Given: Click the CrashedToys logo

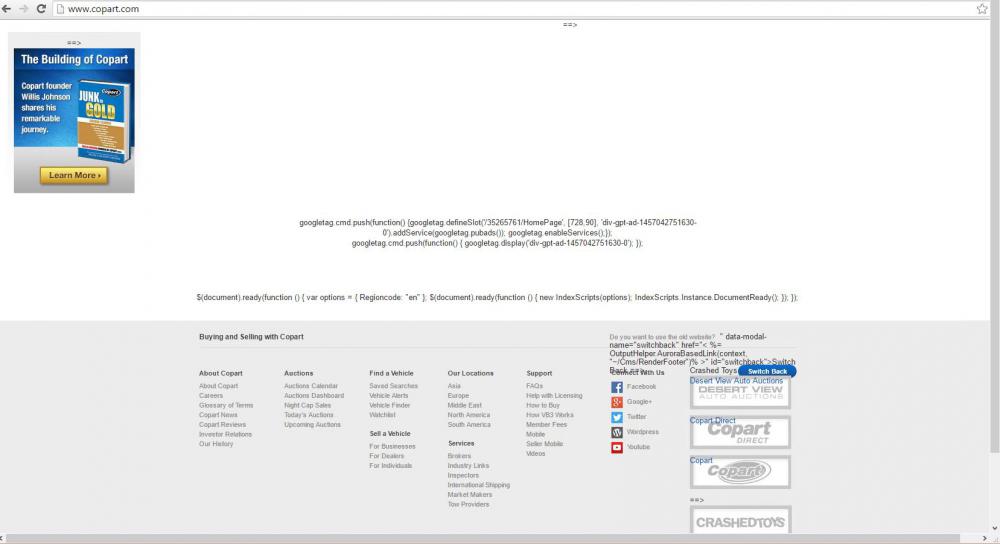Looking at the screenshot, I should coord(740,522).
